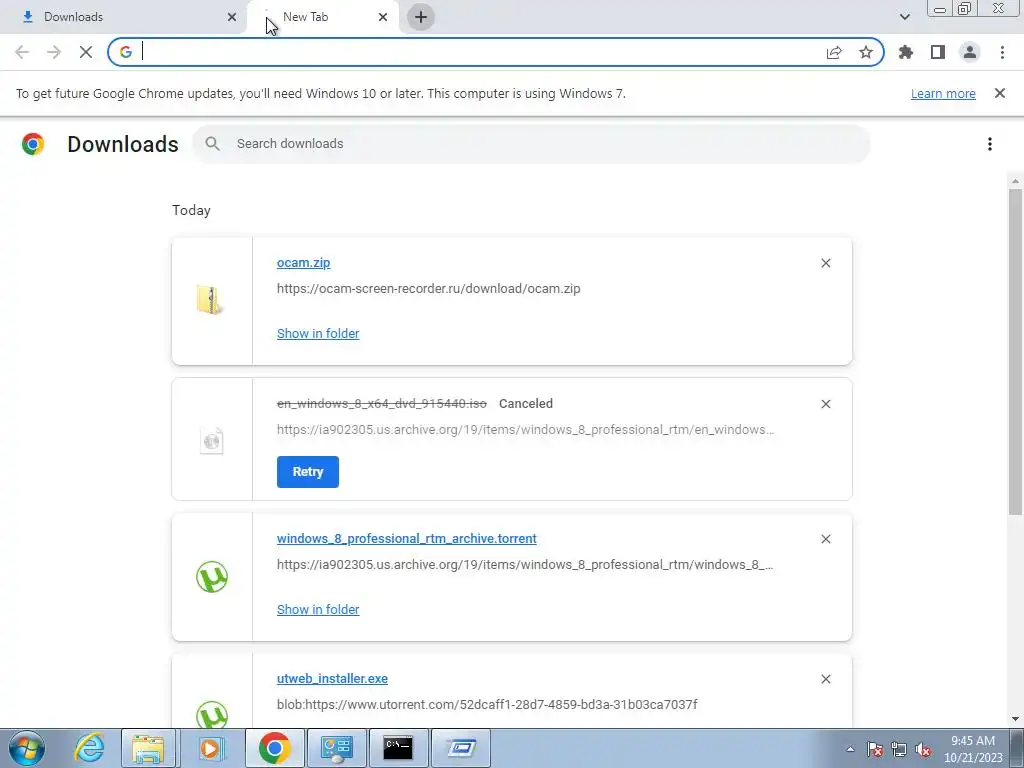Click the page vertical scrollbar thumb
1024x768 pixels.
click(x=1015, y=351)
